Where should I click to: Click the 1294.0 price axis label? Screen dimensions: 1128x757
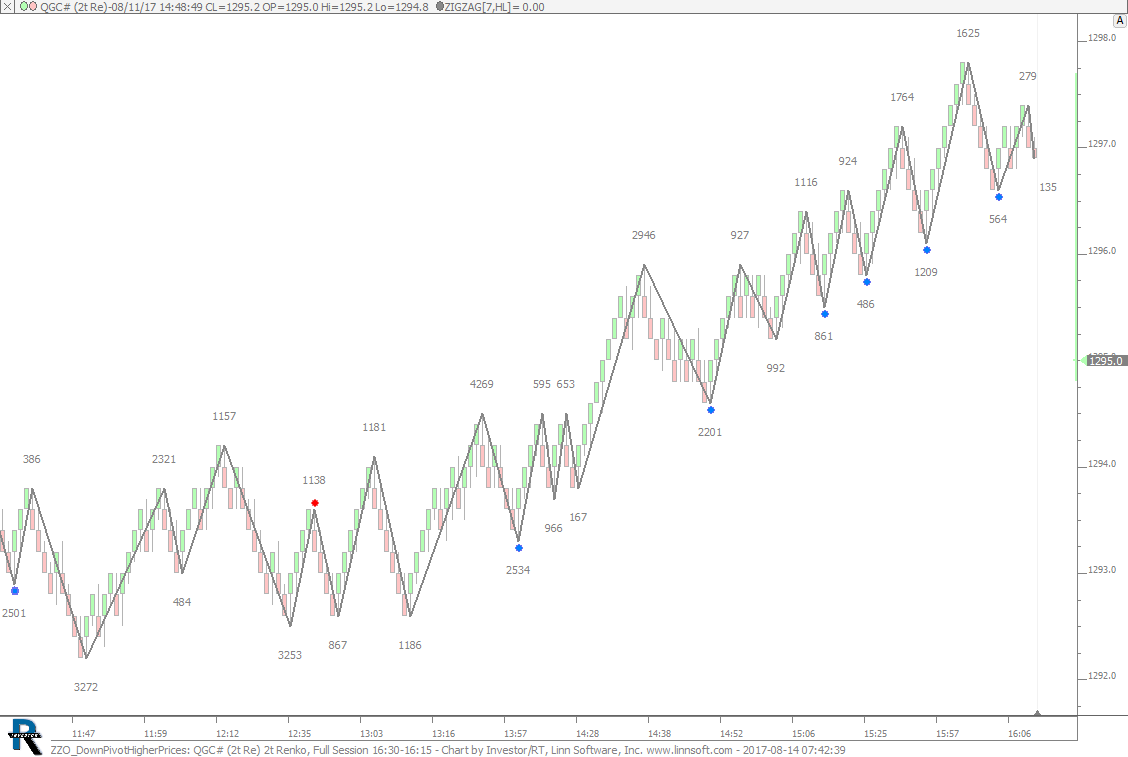click(1101, 463)
